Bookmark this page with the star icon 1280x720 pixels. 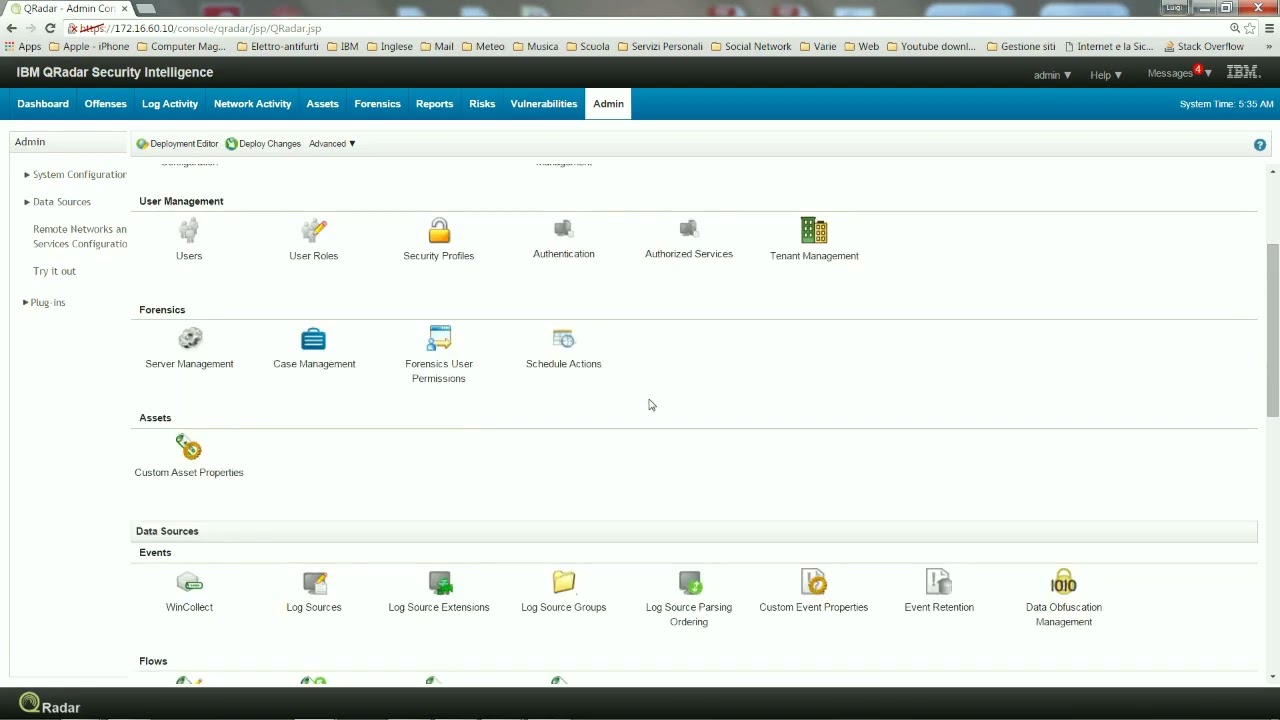(x=1250, y=28)
